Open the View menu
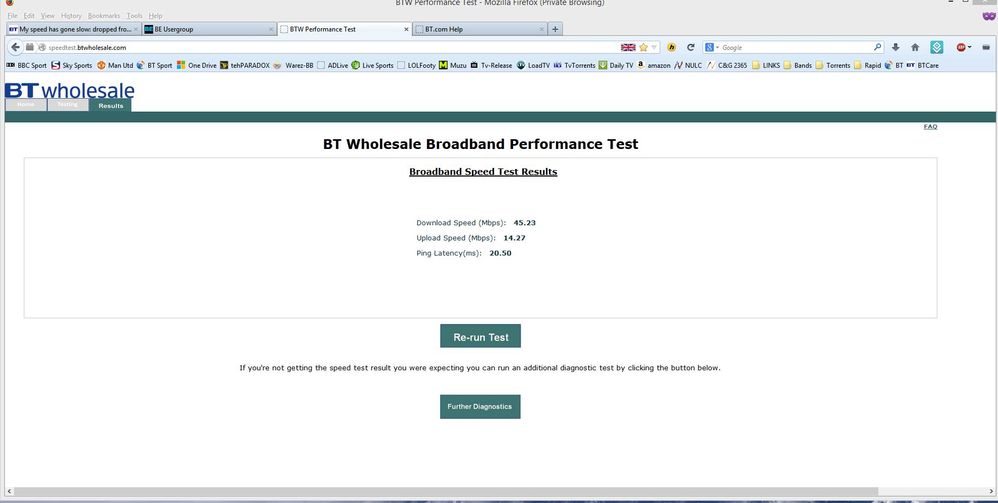 [x=48, y=15]
